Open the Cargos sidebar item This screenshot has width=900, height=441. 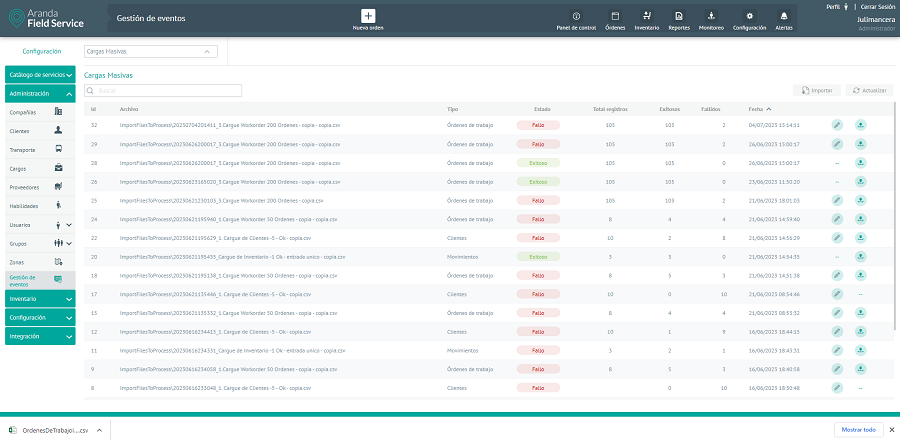tap(40, 168)
